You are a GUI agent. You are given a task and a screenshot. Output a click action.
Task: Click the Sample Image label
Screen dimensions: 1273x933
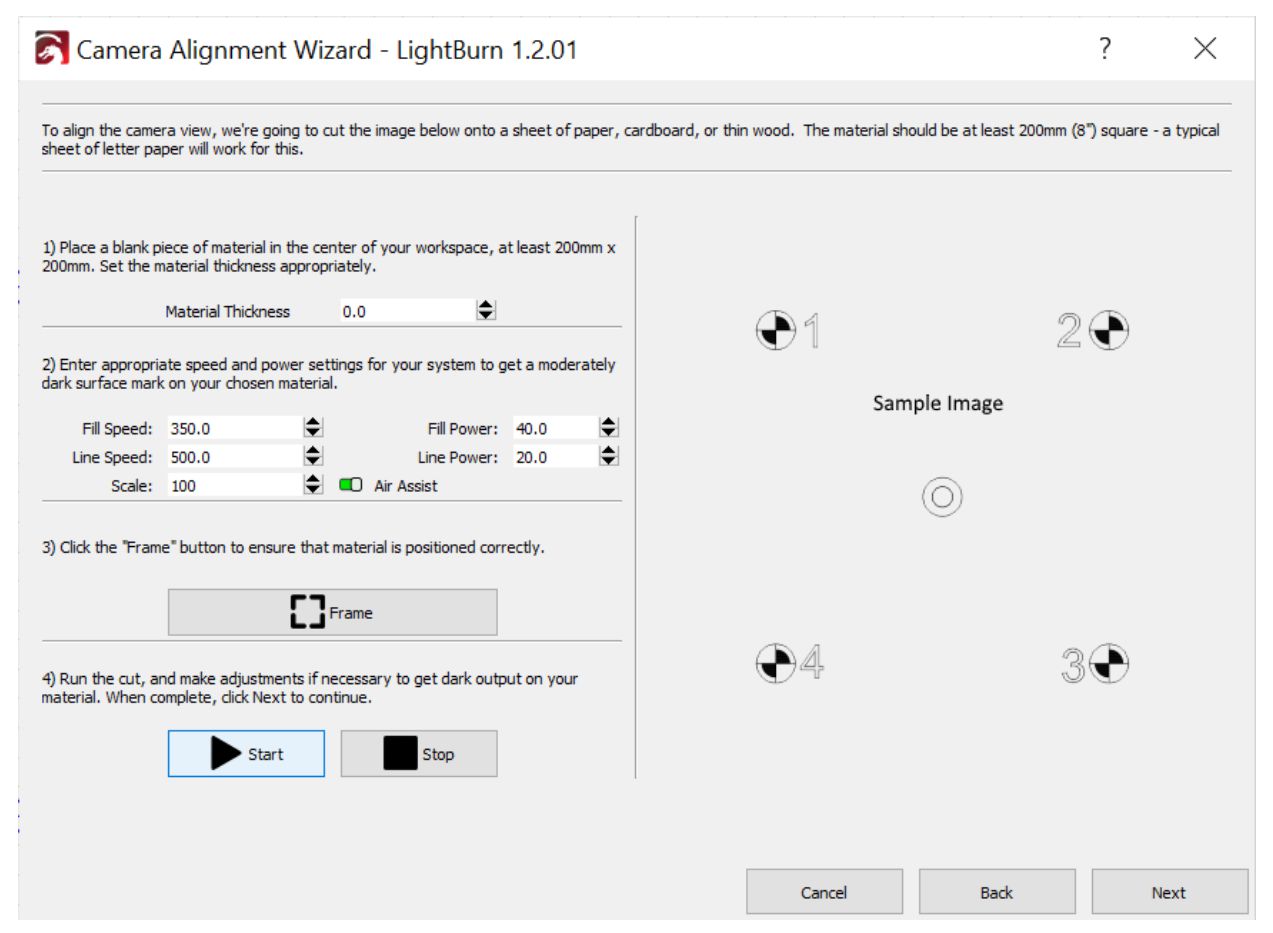coord(938,403)
